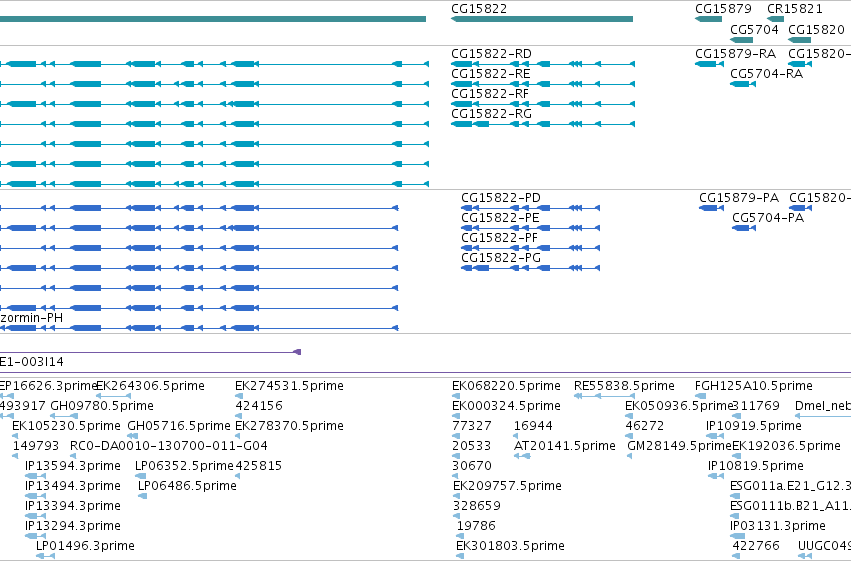Open EST EP16626.3prime
Screen dimensions: 851x561
pos(48,386)
